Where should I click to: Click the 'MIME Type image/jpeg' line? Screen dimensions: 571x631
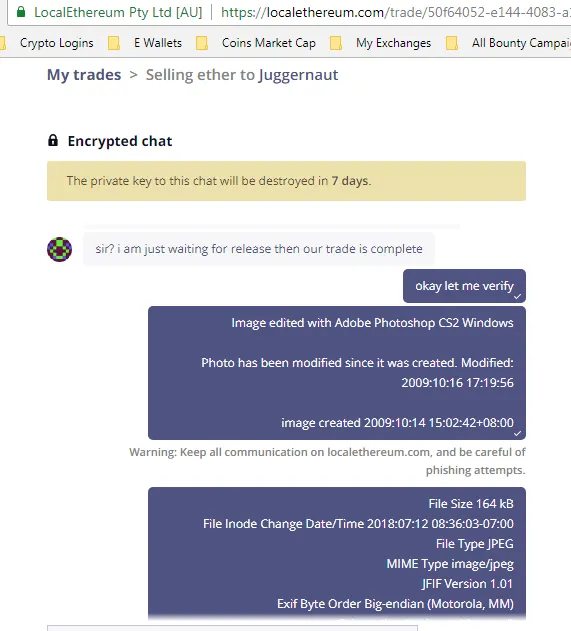click(x=450, y=564)
